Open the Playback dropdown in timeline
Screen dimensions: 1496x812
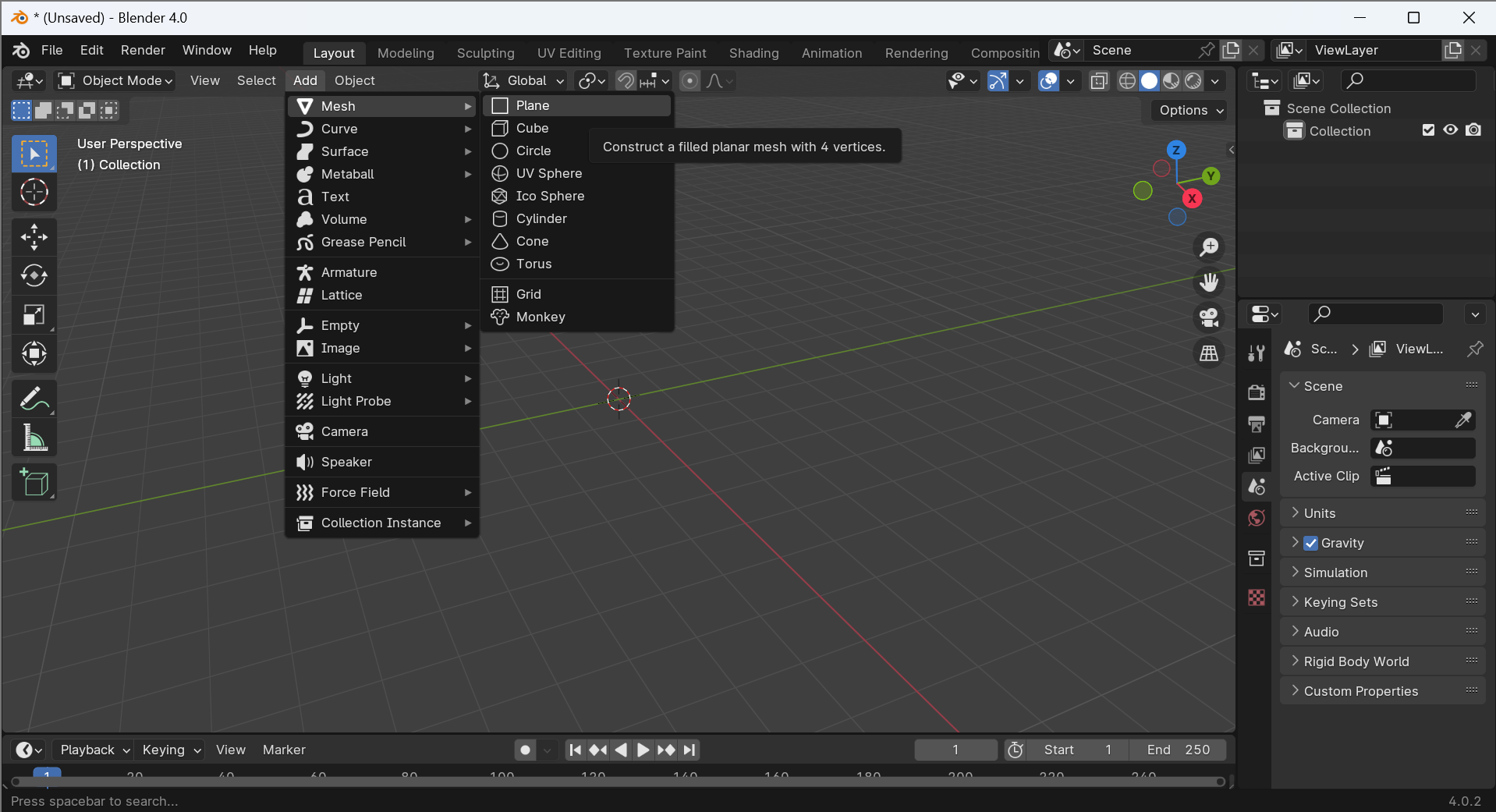click(x=95, y=750)
